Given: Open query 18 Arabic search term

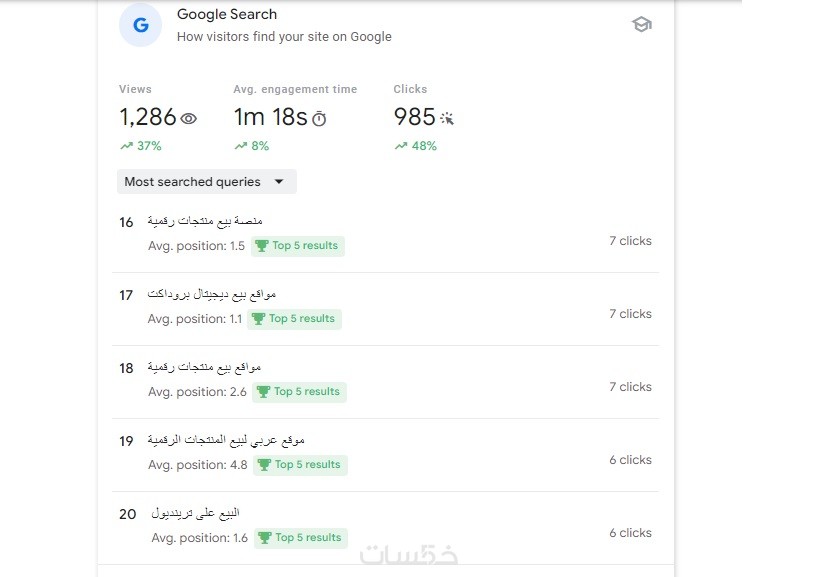Looking at the screenshot, I should [205, 367].
